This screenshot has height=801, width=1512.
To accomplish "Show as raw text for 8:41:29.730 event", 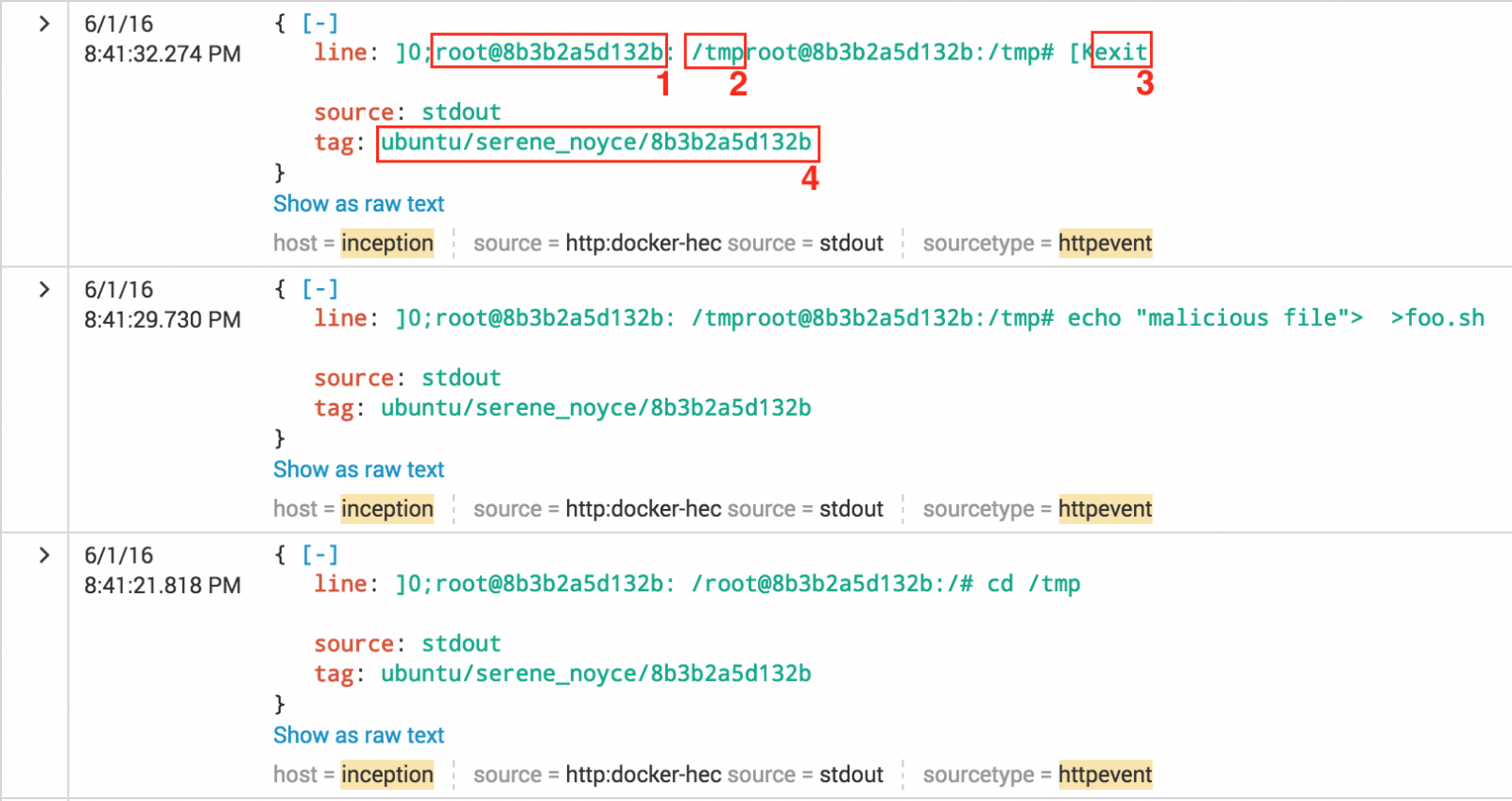I will 359,469.
